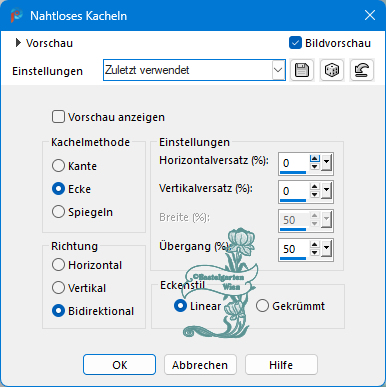The image size is (386, 387).
Task: Close the Nahtloses Kacheln dialog
Action: (x=370, y=15)
